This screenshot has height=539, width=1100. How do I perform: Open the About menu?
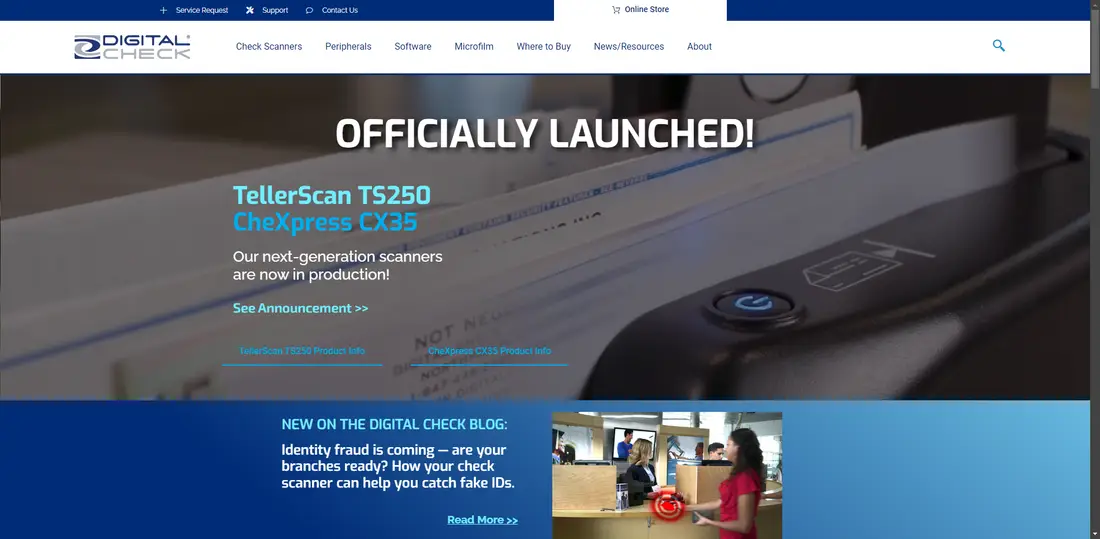click(x=699, y=46)
